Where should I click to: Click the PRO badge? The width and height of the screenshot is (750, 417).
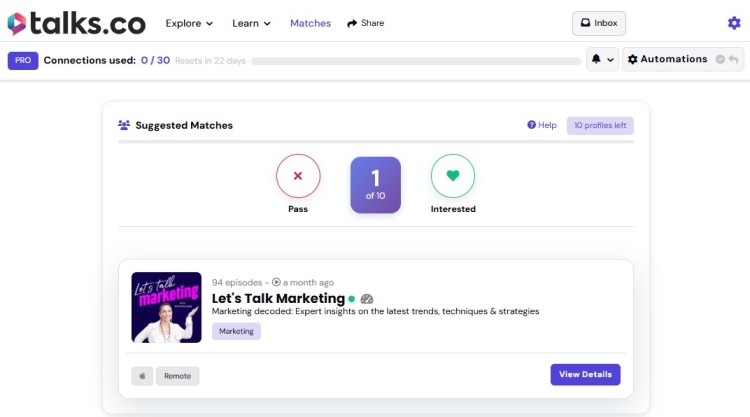click(23, 60)
